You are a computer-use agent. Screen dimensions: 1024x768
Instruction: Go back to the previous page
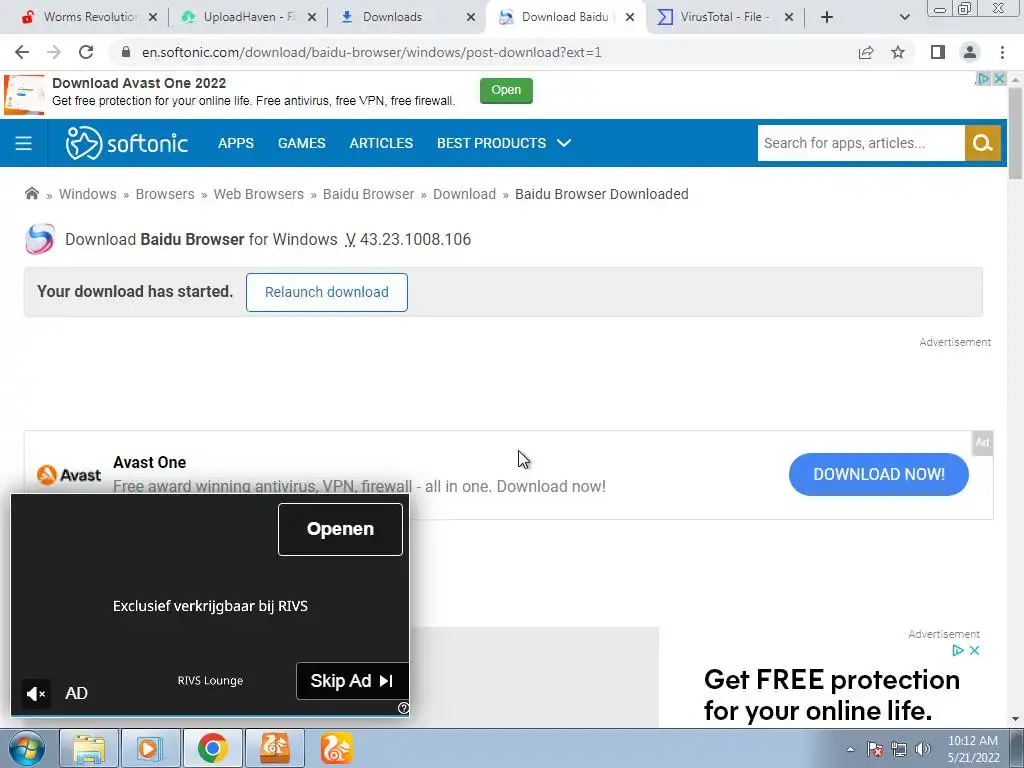[22, 52]
